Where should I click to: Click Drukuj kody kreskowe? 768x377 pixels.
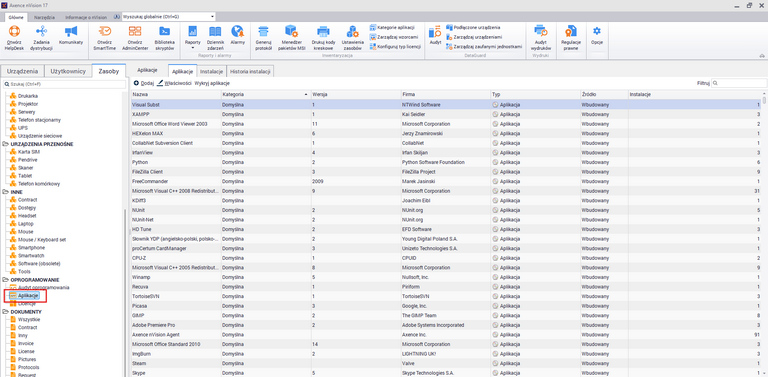click(323, 38)
